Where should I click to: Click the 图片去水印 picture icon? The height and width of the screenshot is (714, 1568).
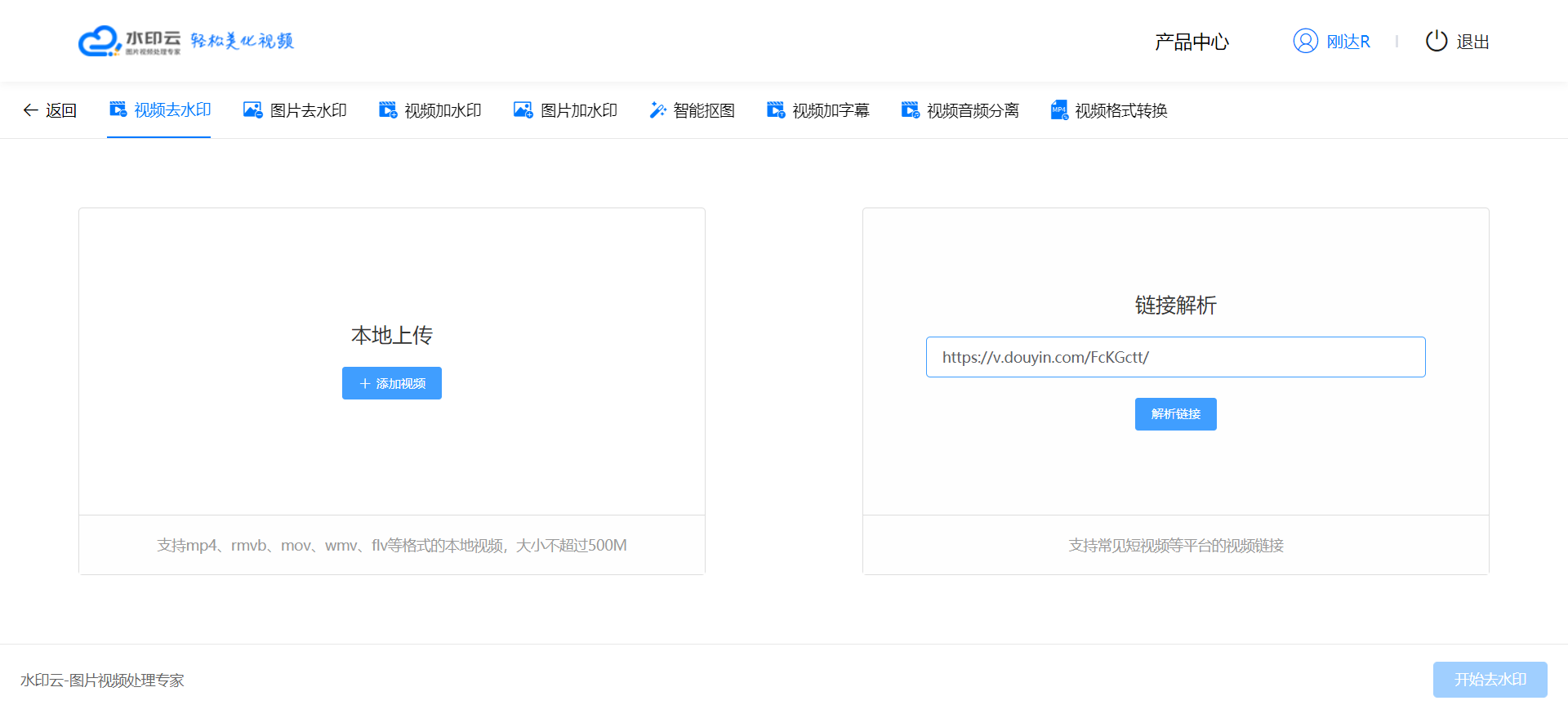[253, 109]
